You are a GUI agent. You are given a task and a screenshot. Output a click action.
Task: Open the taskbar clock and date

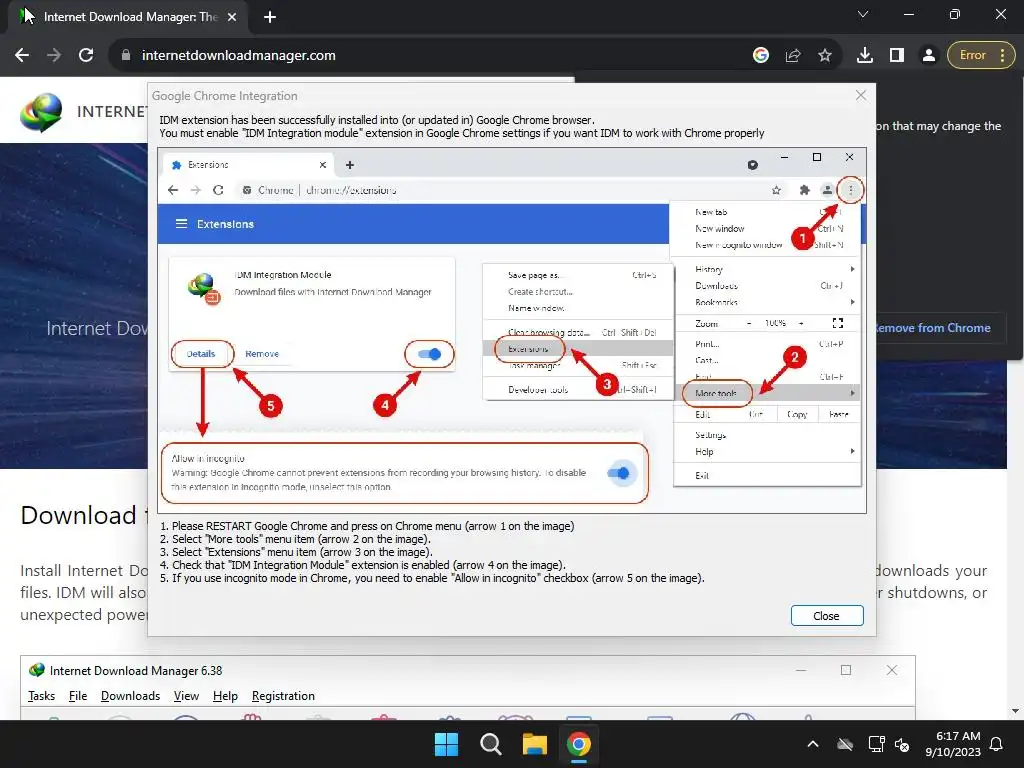click(x=953, y=744)
